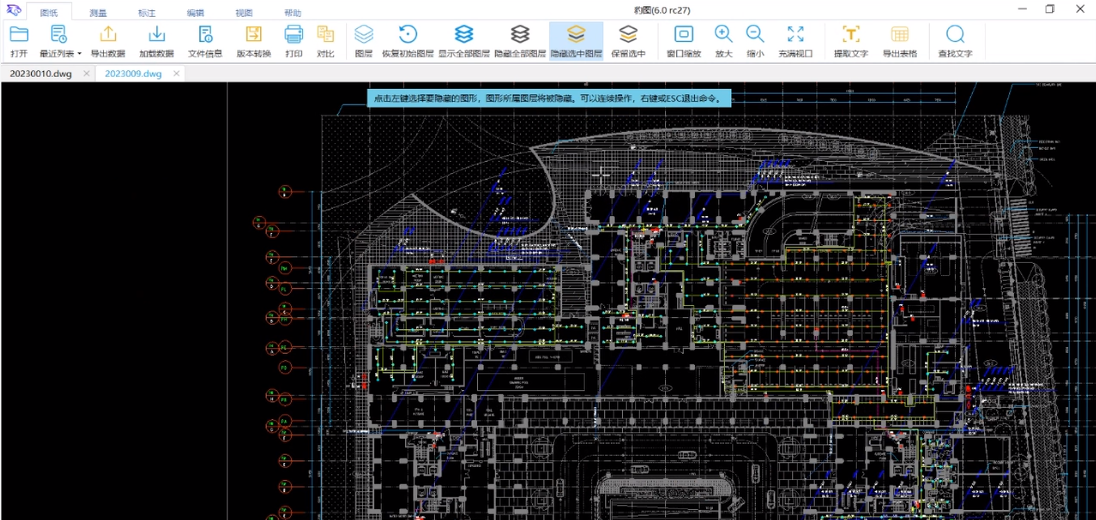Select the 保留选中 keep selected tool
This screenshot has height=520, width=1096.
pyautogui.click(x=628, y=36)
